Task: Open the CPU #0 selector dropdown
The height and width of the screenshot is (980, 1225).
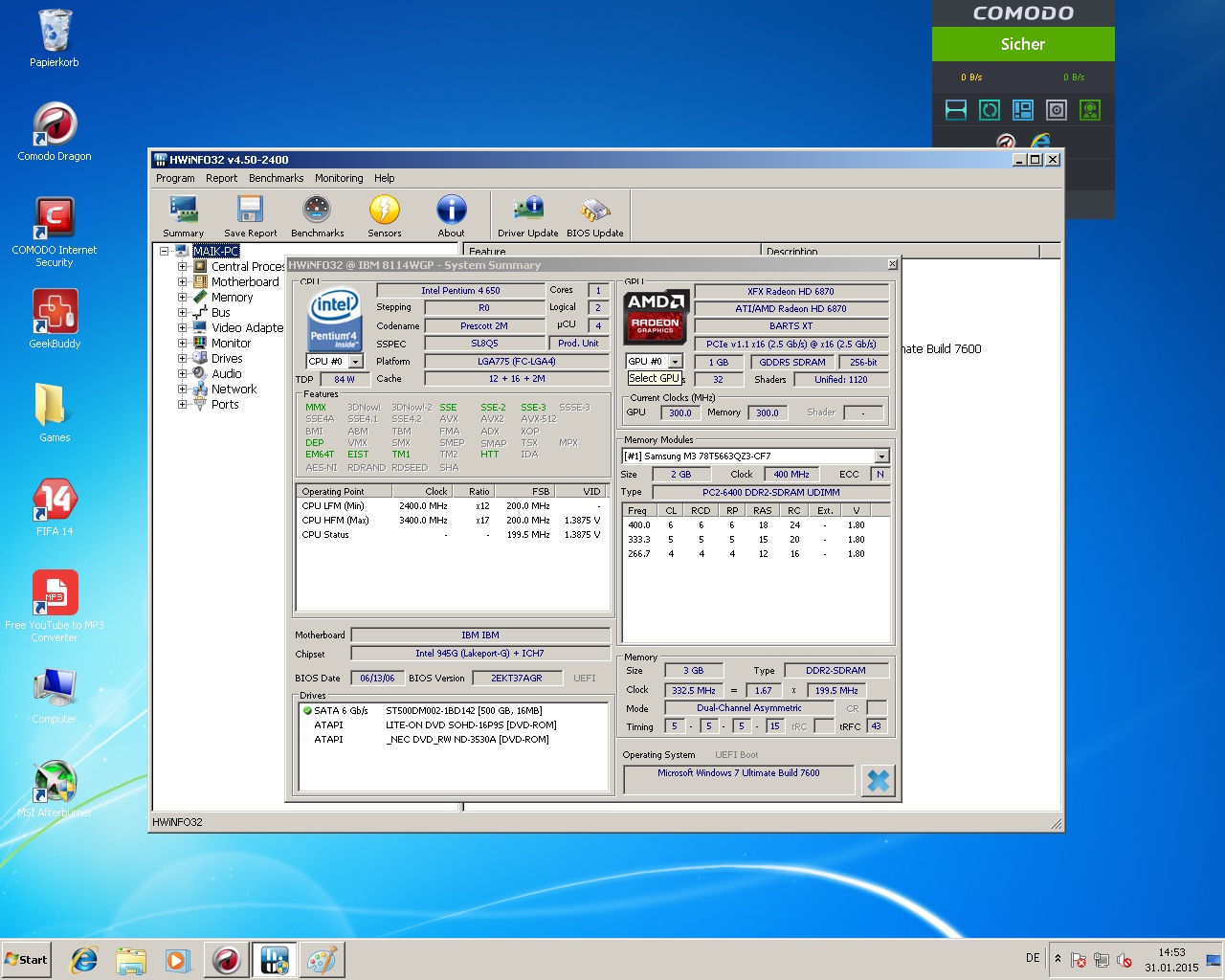Action: 356,362
